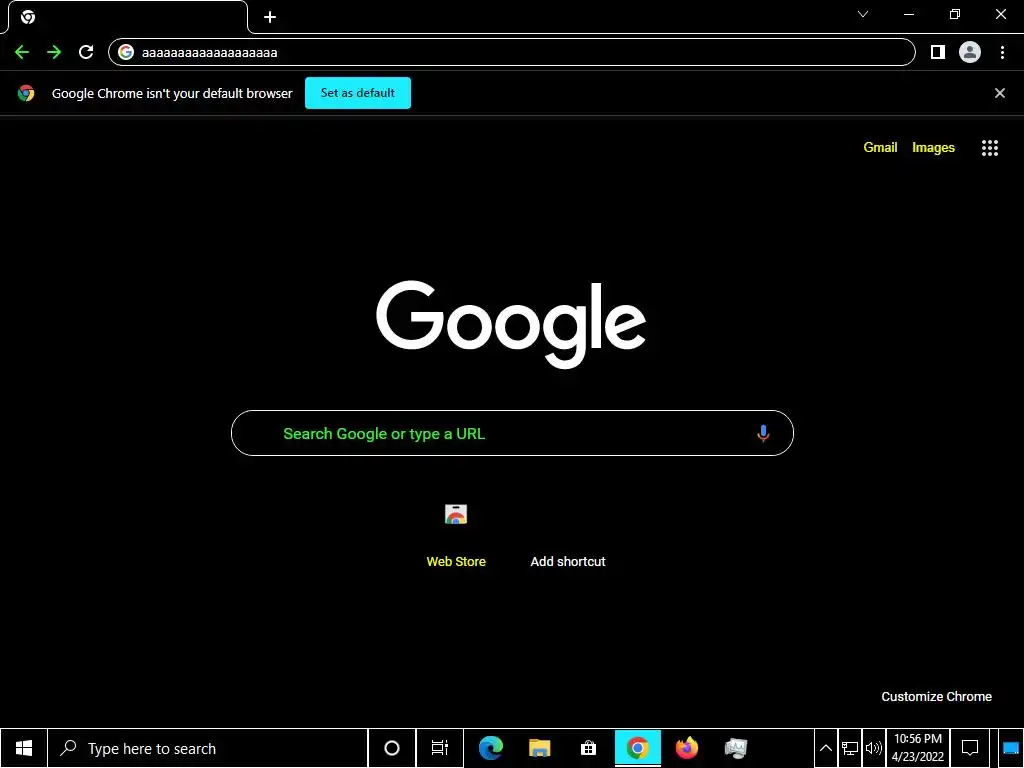This screenshot has width=1024, height=768.
Task: Click the Web Store label
Action: coord(456,562)
